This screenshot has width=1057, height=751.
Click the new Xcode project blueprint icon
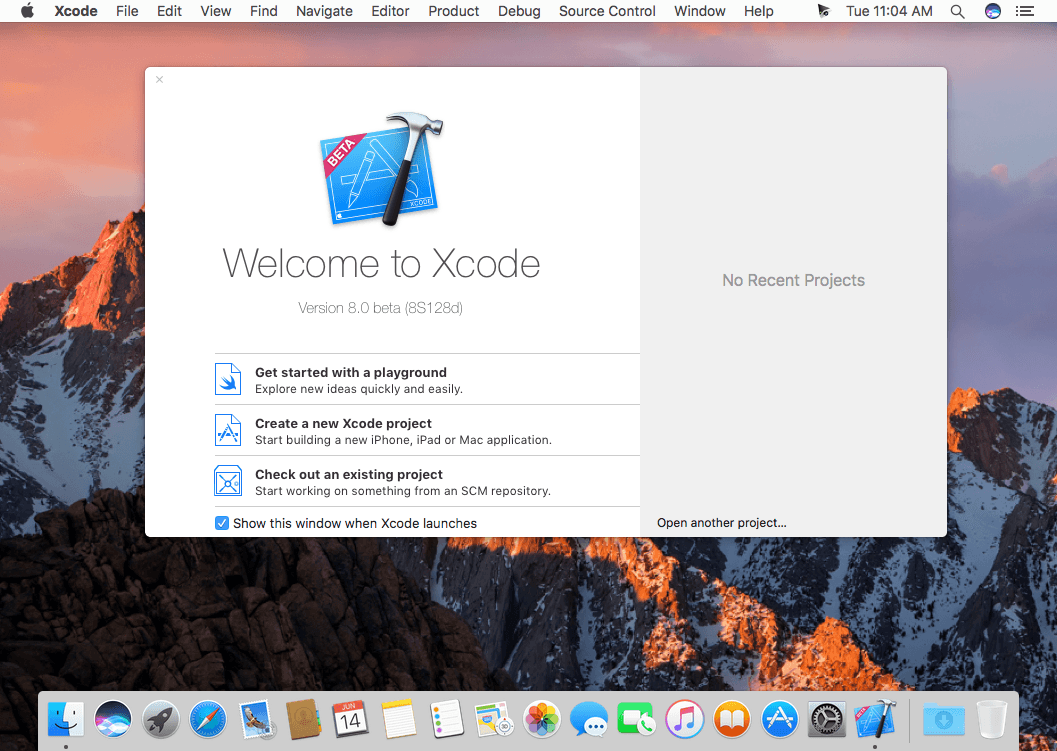[228, 430]
